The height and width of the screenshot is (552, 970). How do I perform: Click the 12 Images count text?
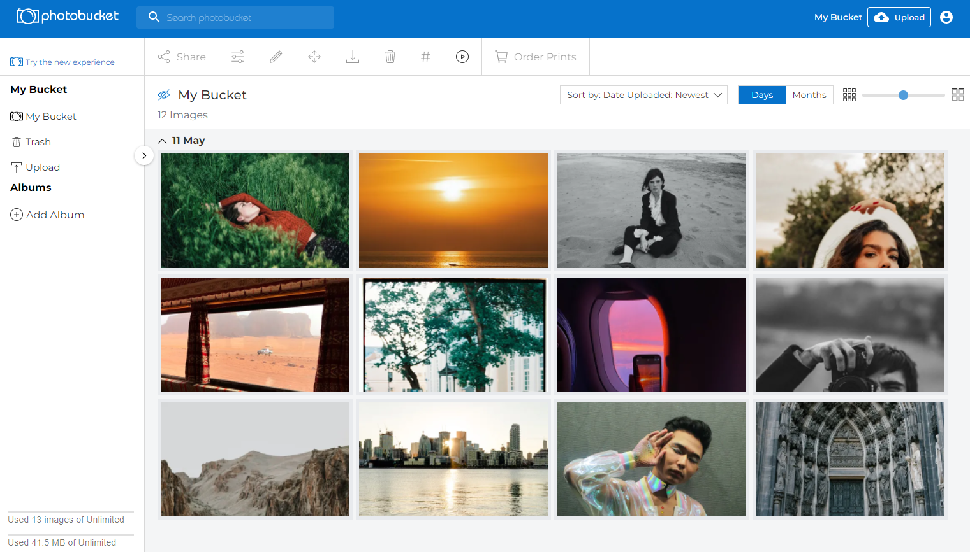182,114
